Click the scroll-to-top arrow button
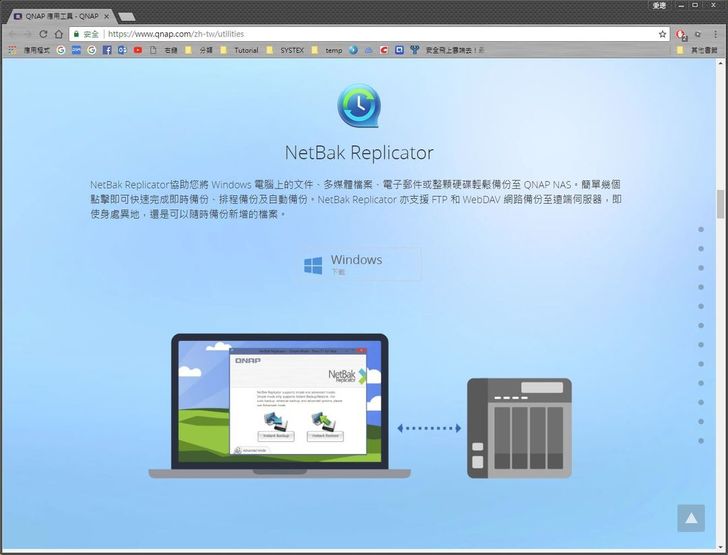 [x=691, y=518]
